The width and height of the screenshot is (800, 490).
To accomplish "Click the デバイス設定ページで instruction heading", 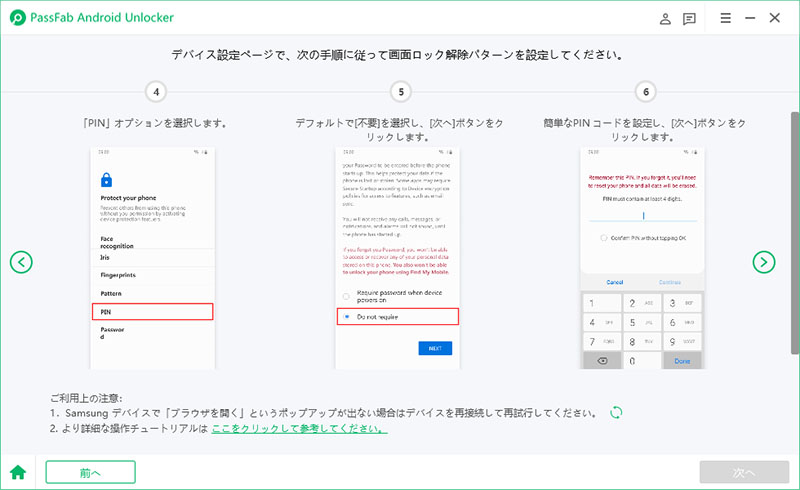I will (x=396, y=55).
